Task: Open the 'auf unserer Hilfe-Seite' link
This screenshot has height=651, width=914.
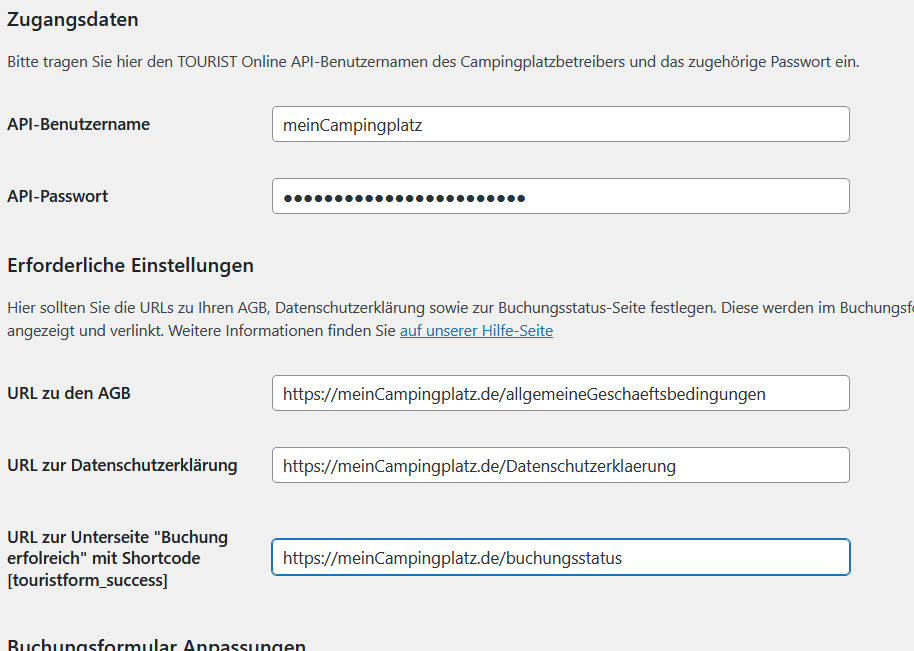Action: click(476, 331)
